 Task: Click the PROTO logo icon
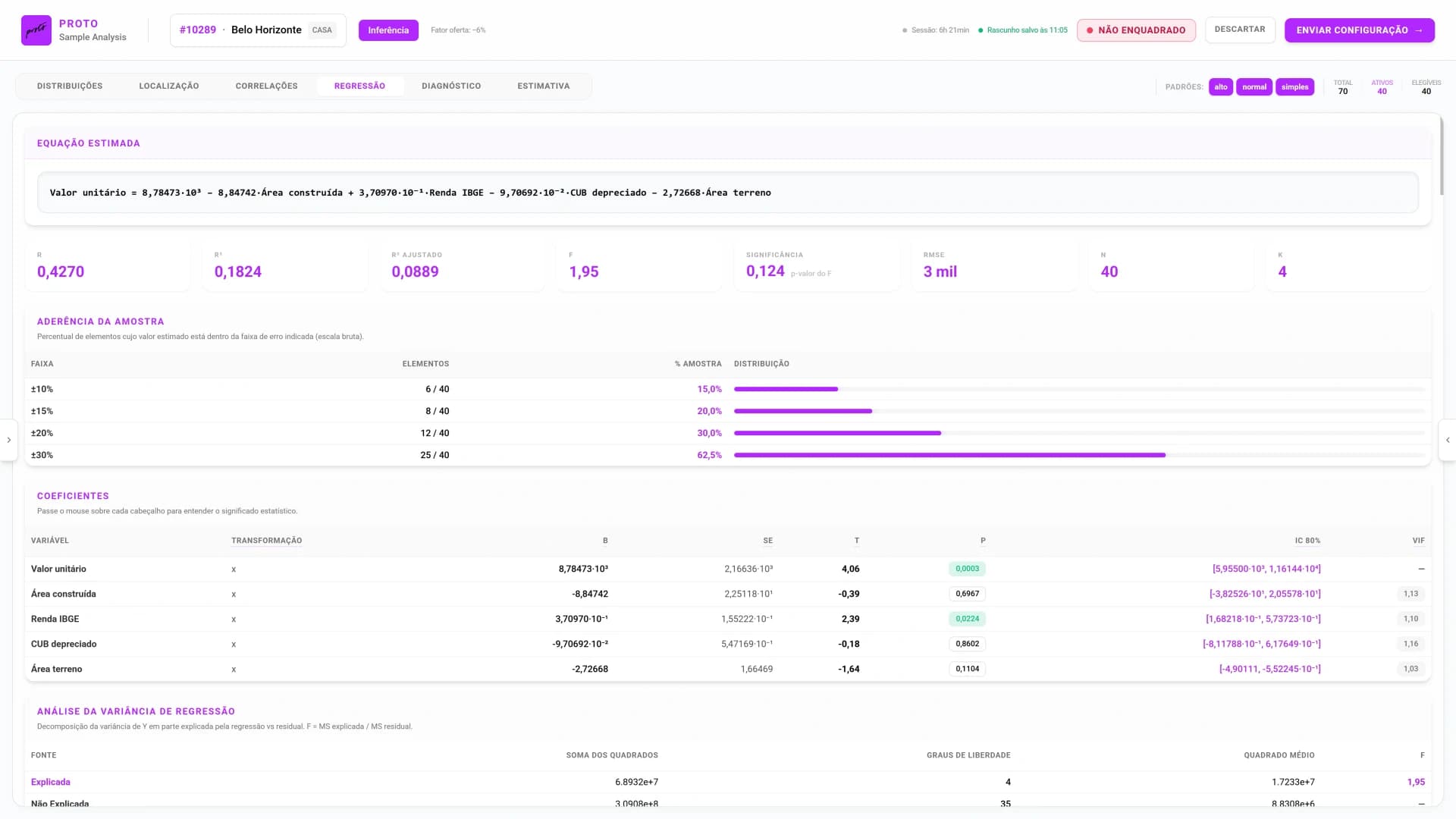coord(36,30)
